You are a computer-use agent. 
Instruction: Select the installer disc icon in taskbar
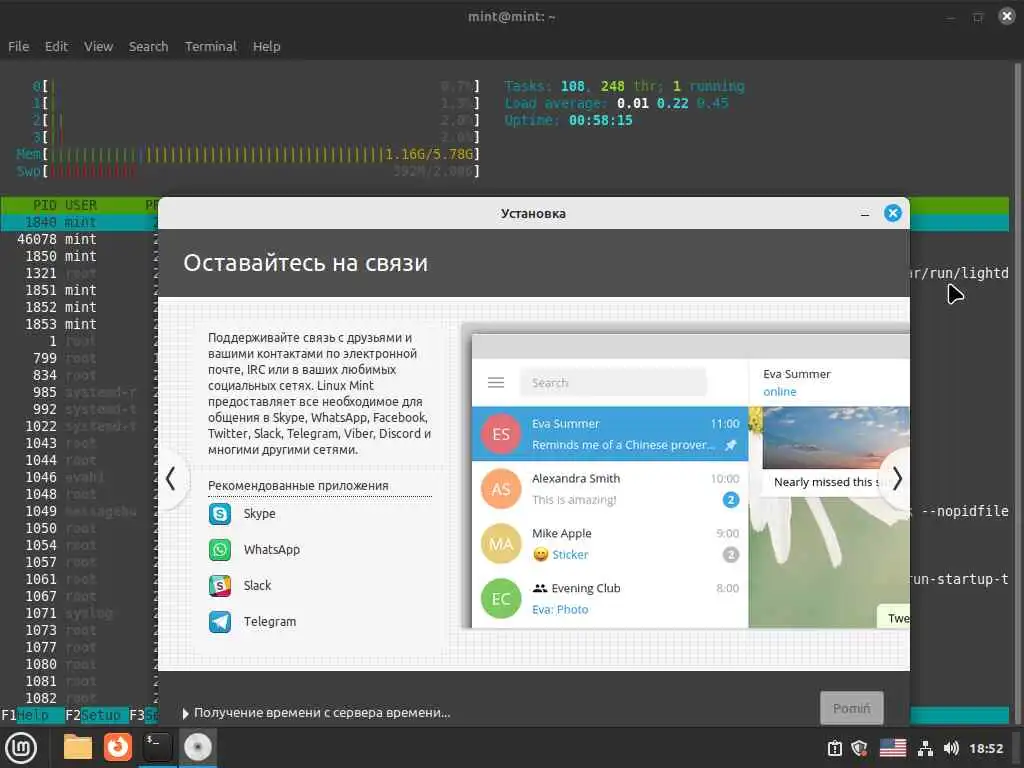198,748
